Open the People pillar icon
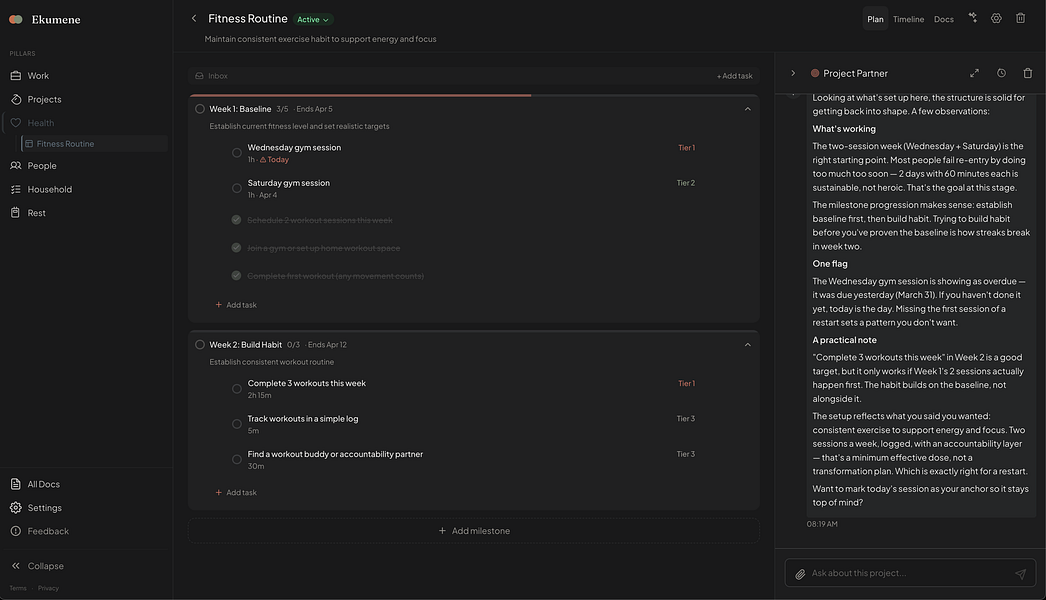Screen dimensions: 1046x600 (15, 166)
